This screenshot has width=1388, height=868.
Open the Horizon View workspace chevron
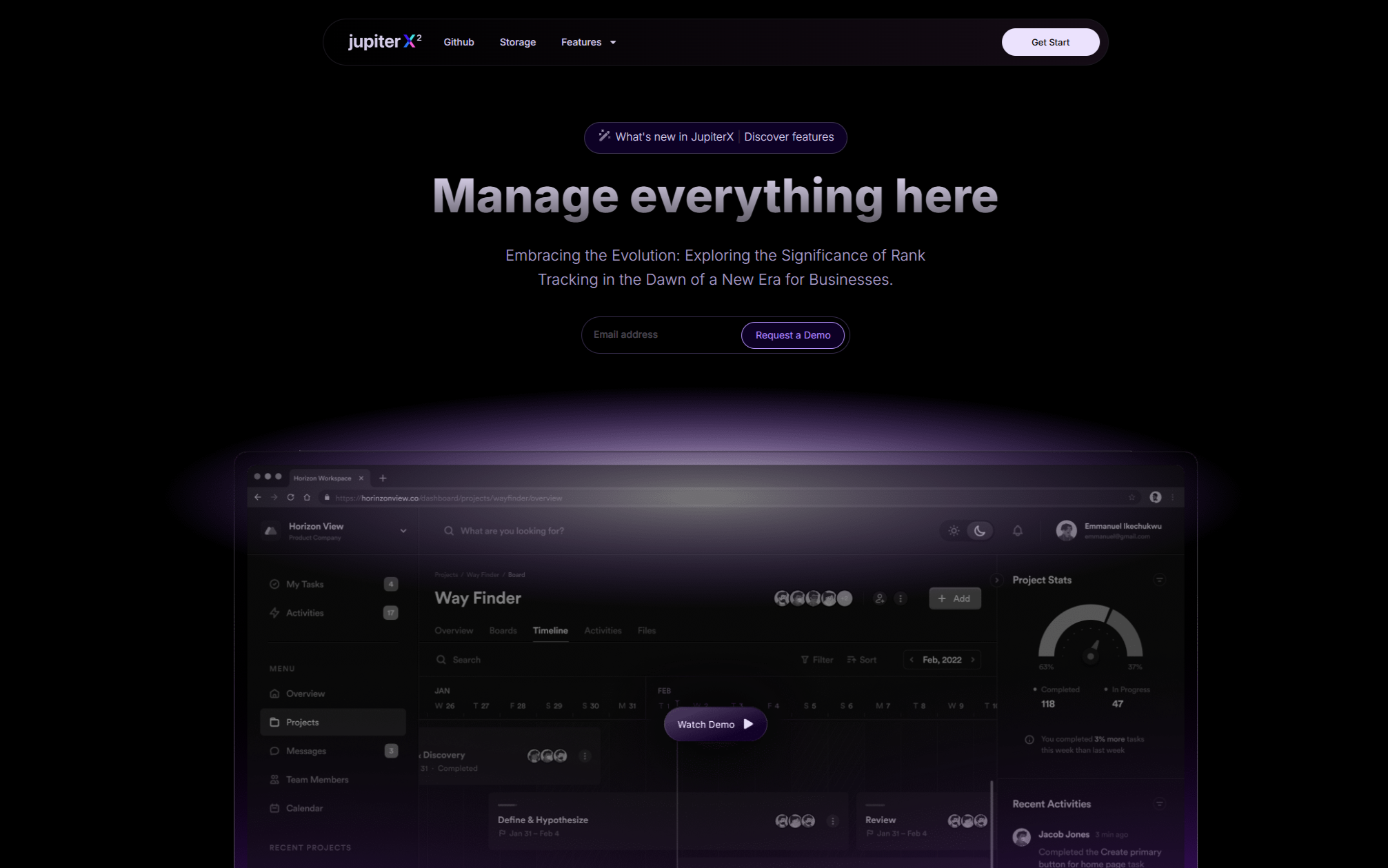pos(403,531)
